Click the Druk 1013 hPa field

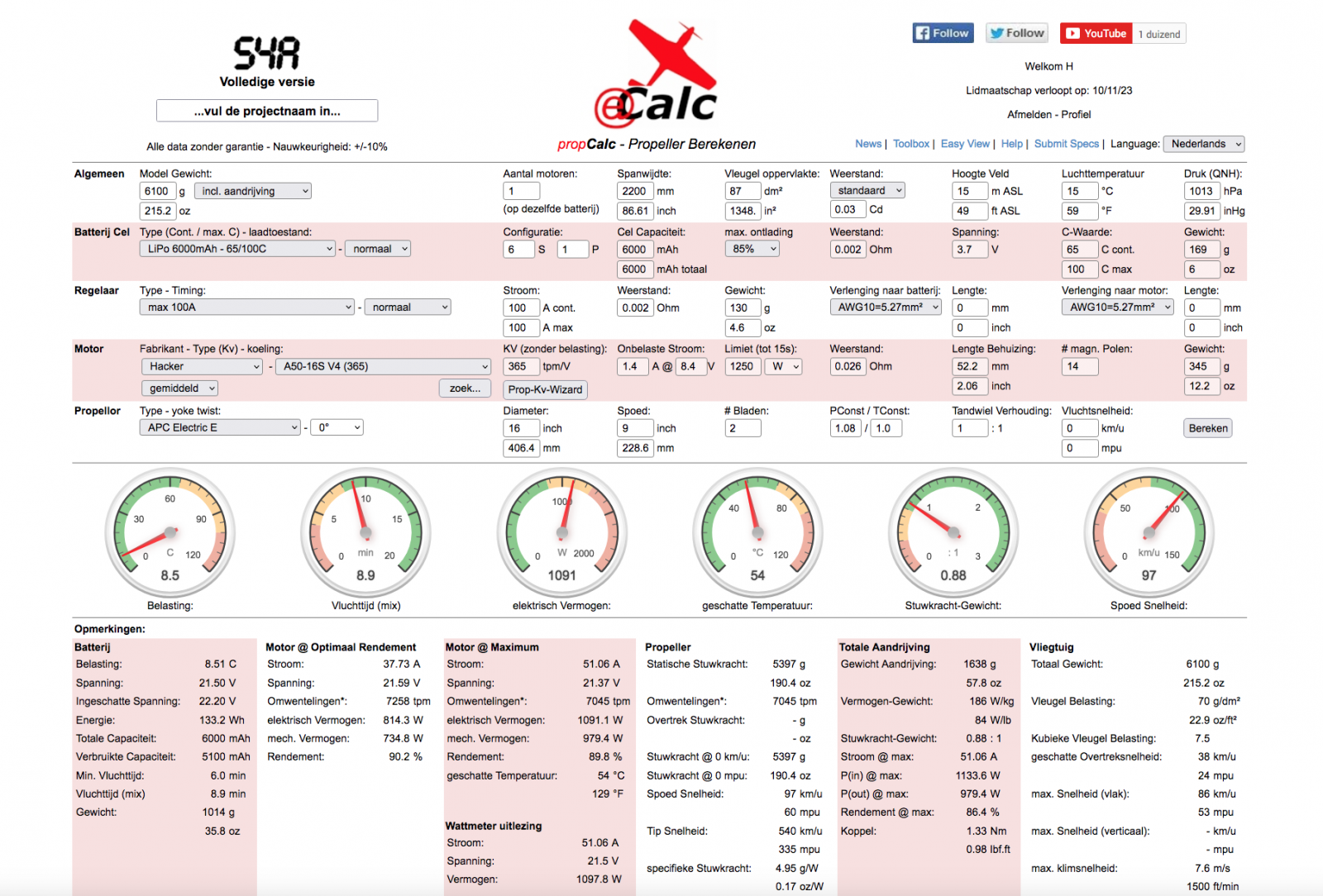(x=1202, y=191)
